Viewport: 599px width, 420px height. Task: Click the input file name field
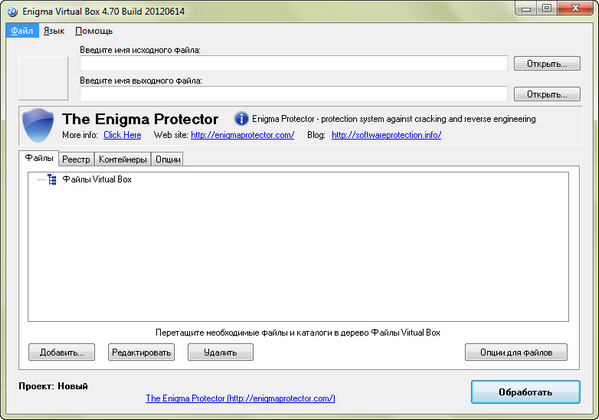[293, 63]
